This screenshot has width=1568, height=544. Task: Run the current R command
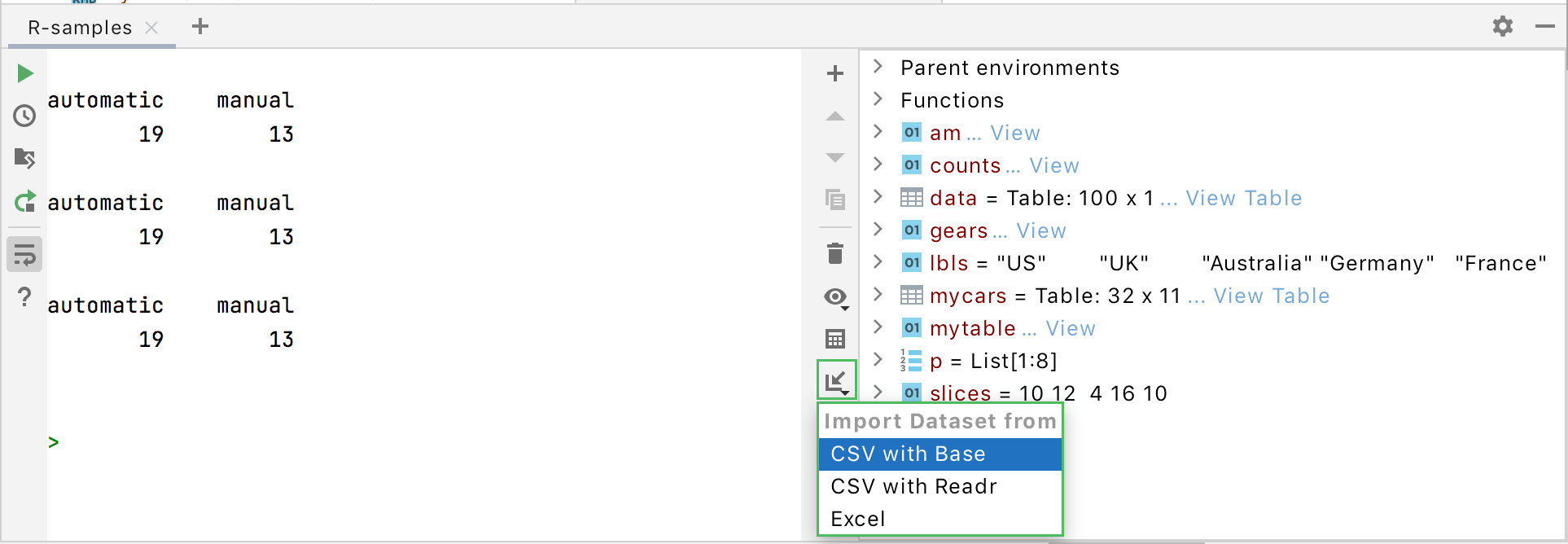click(24, 73)
